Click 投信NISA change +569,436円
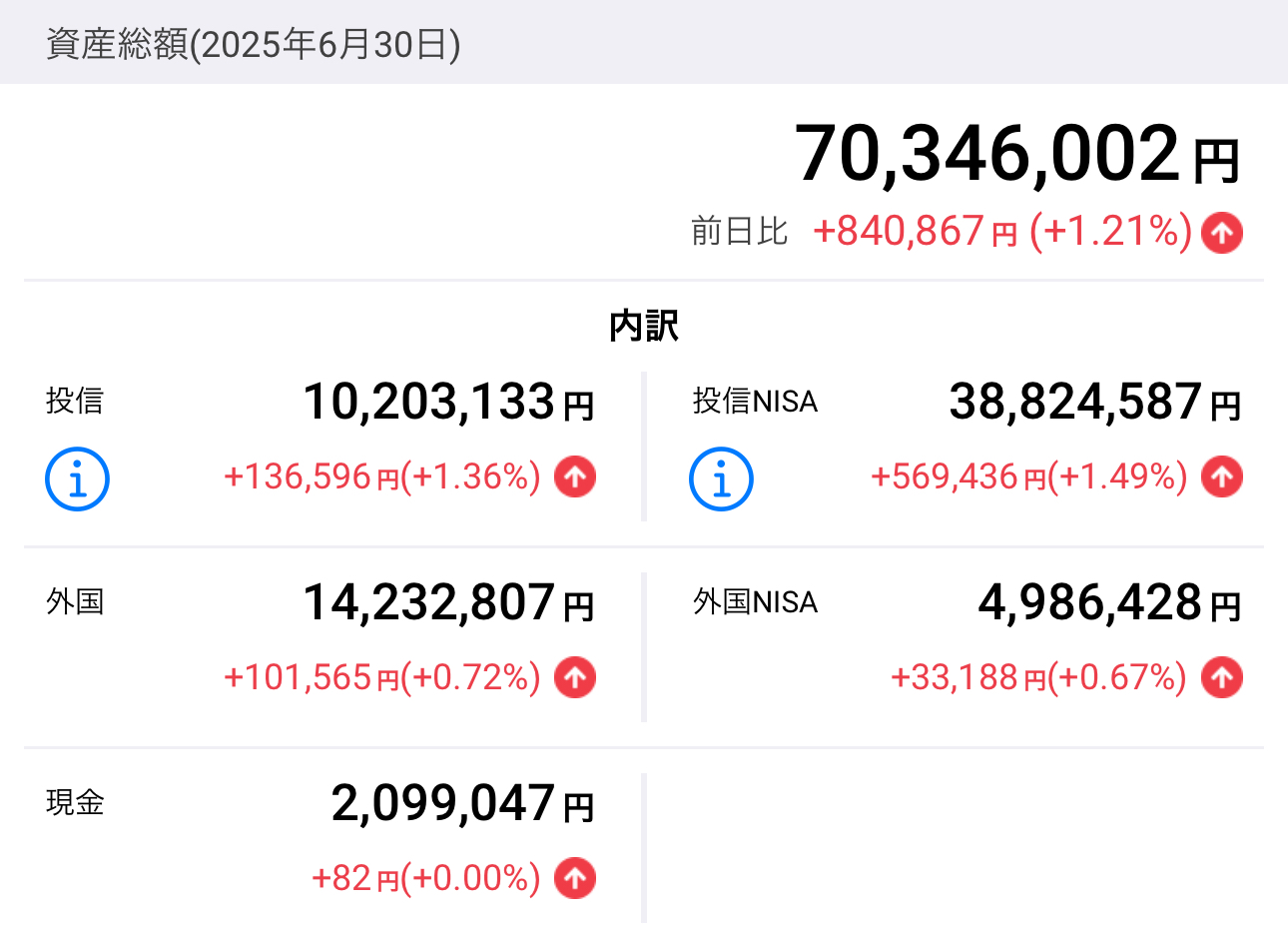 tap(959, 477)
